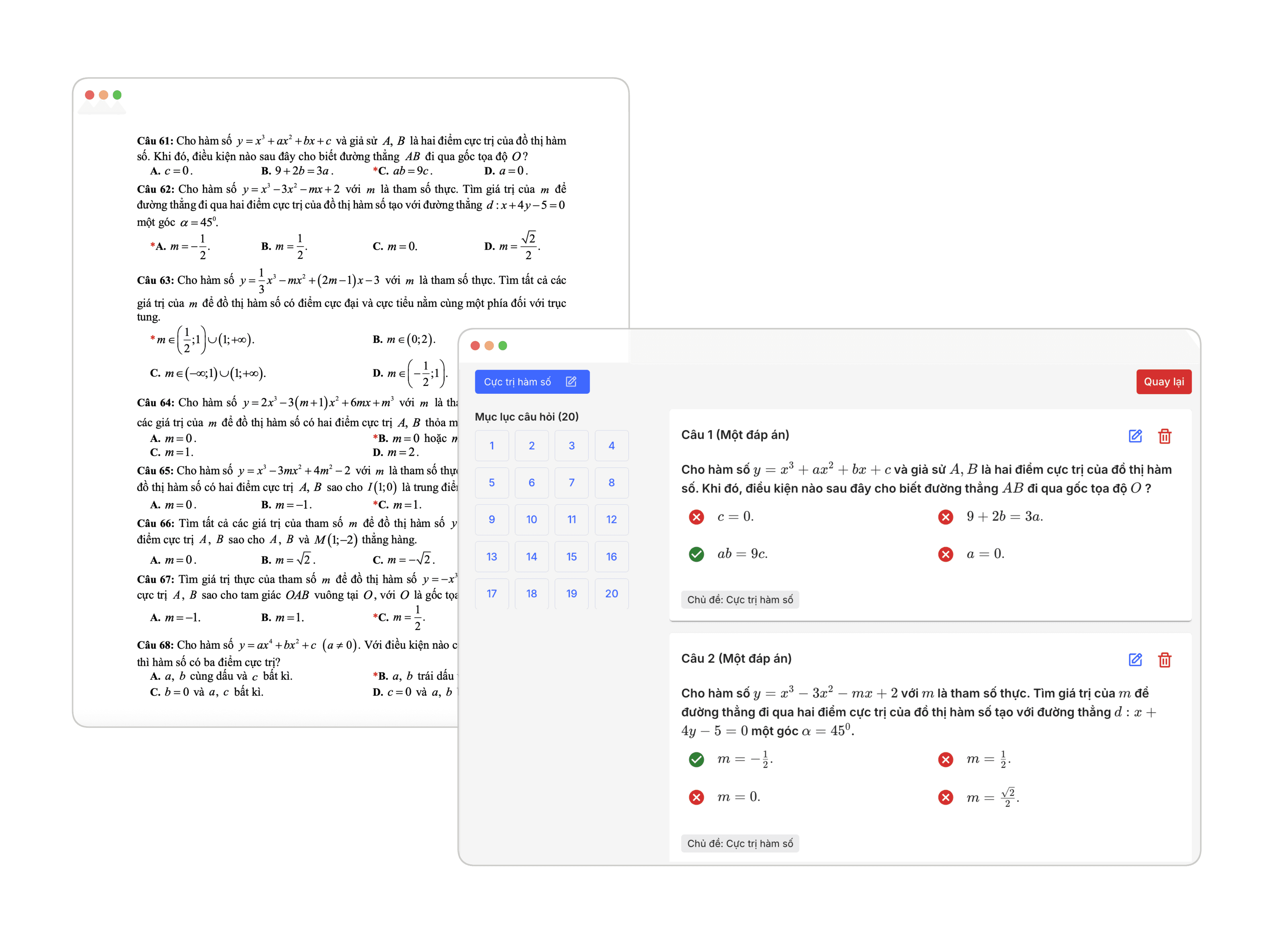Screen dimensions: 1270x952
Task: Click the Chủ đề tag under Câu 1
Action: coord(740,600)
